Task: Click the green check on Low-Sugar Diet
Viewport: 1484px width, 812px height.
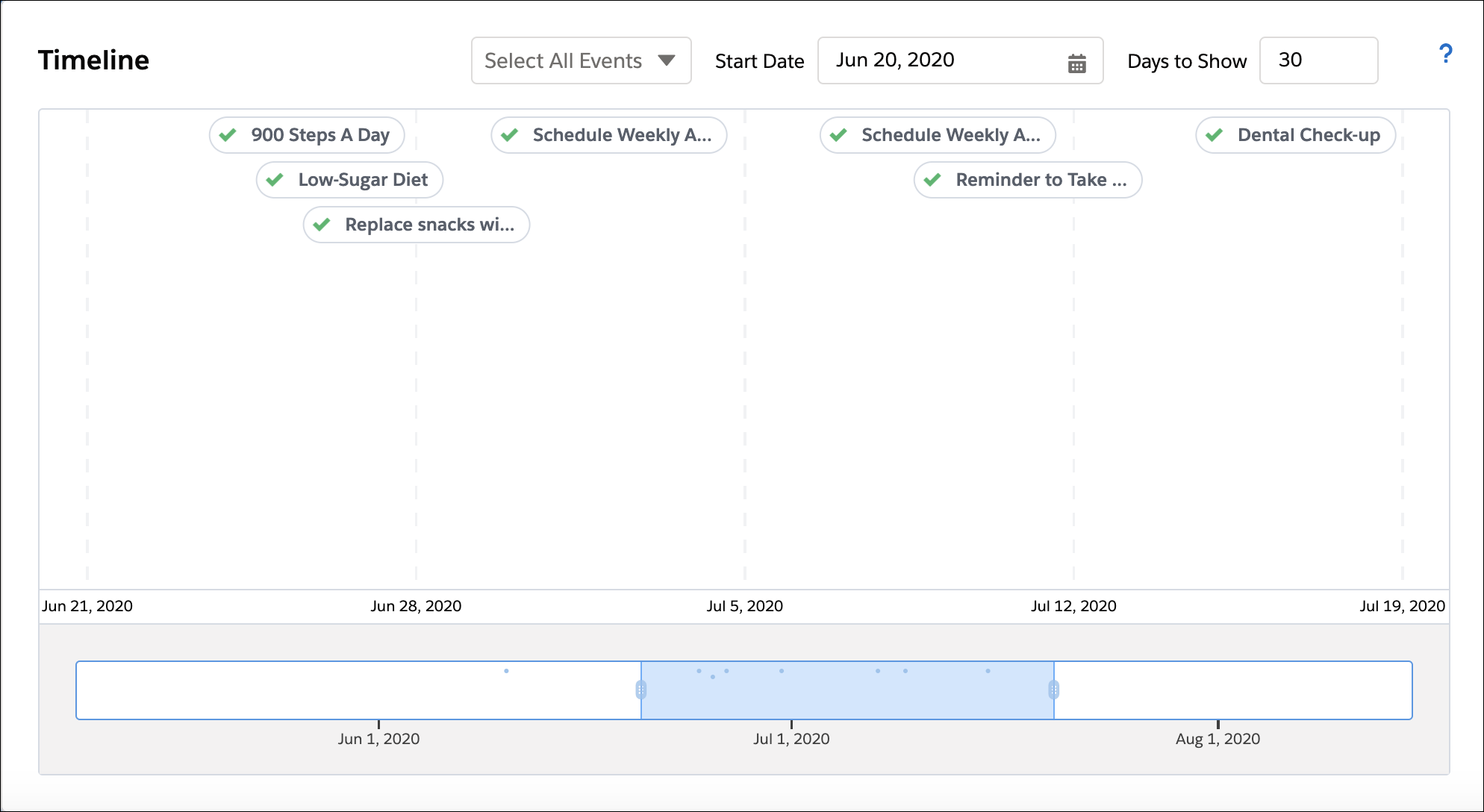Action: [275, 180]
